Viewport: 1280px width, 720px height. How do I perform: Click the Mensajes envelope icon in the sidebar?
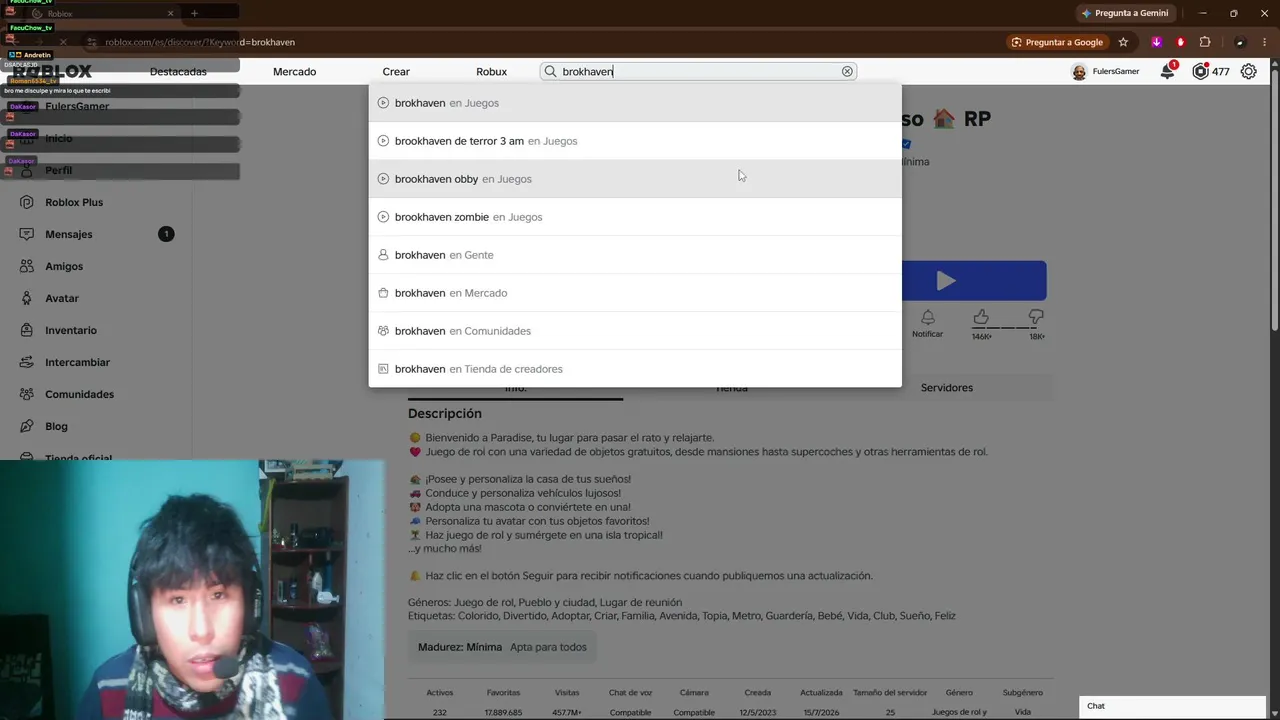point(26,234)
